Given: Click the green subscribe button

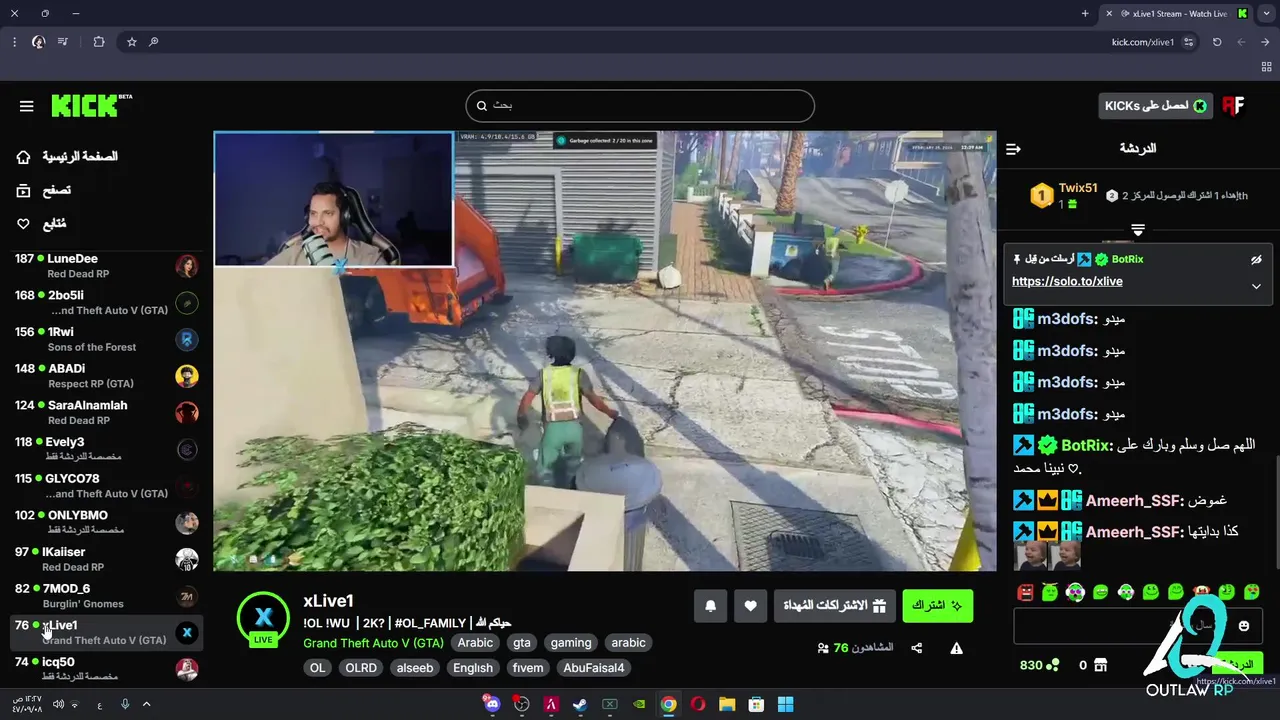Looking at the screenshot, I should pos(938,606).
